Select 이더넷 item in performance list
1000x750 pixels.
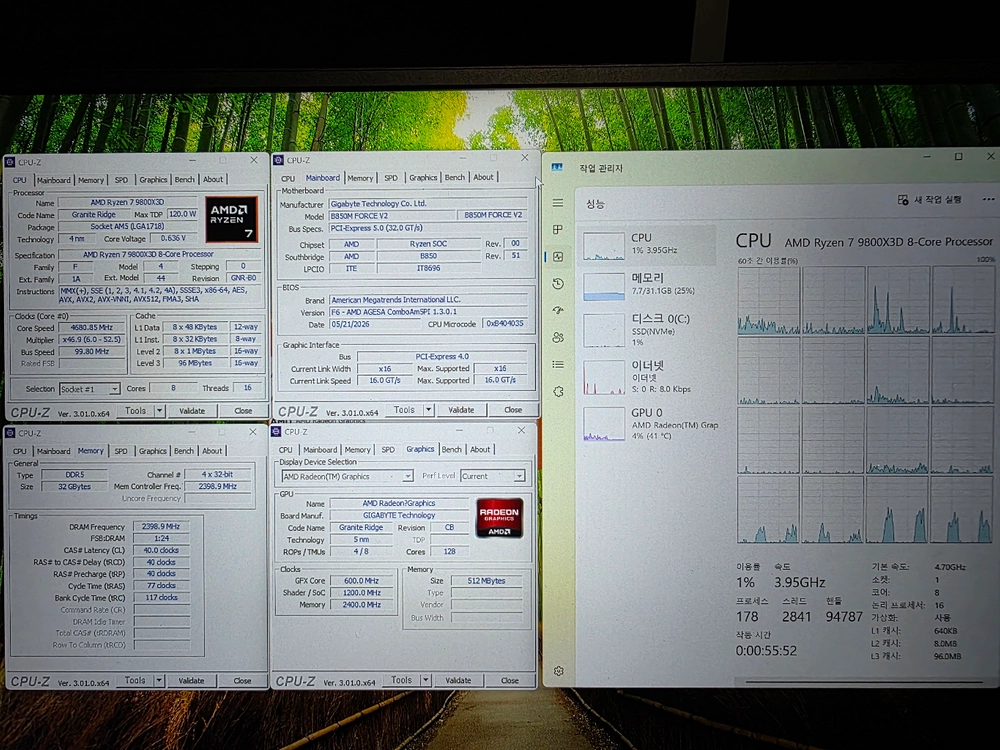point(649,376)
